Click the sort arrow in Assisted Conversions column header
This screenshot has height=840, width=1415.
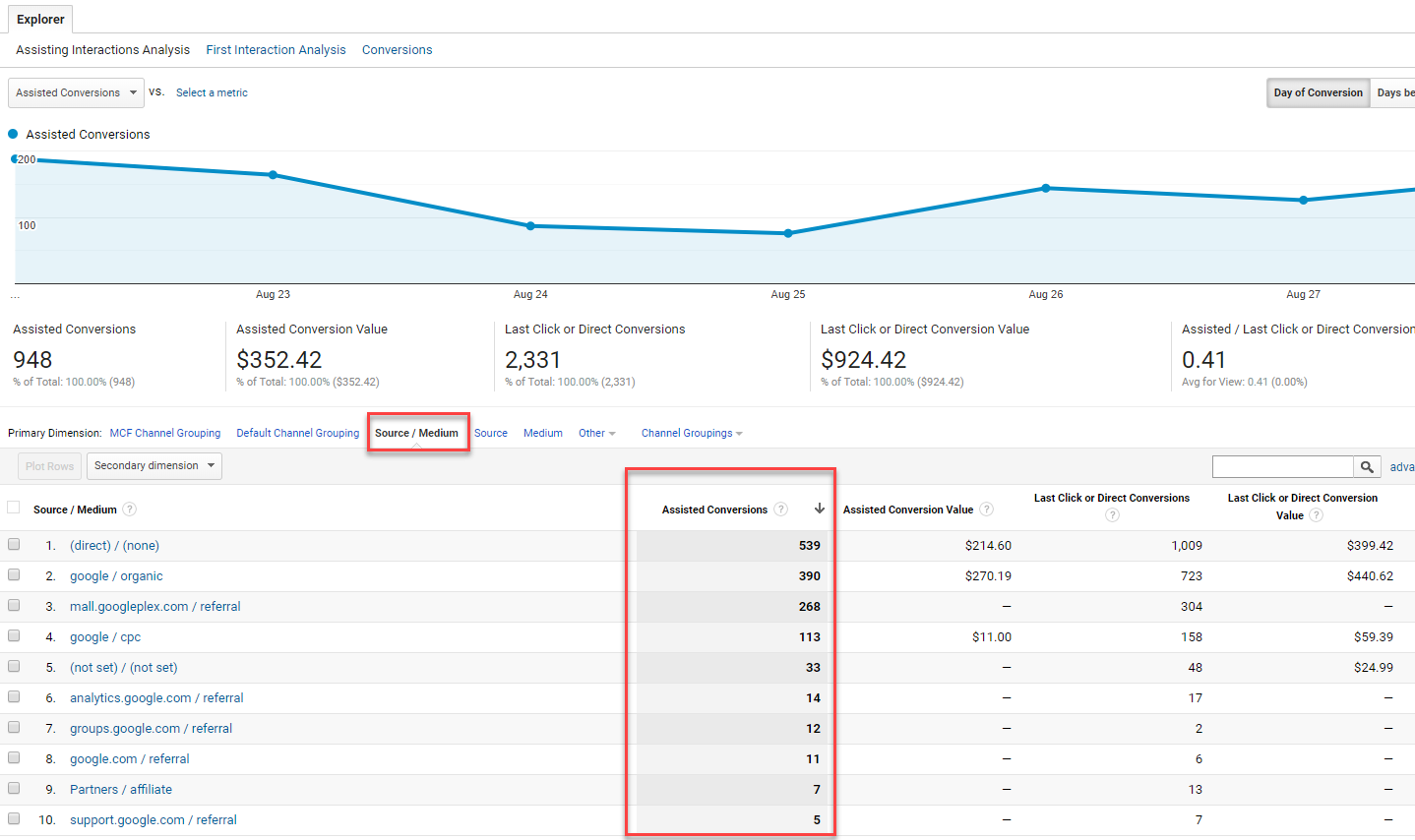point(819,509)
